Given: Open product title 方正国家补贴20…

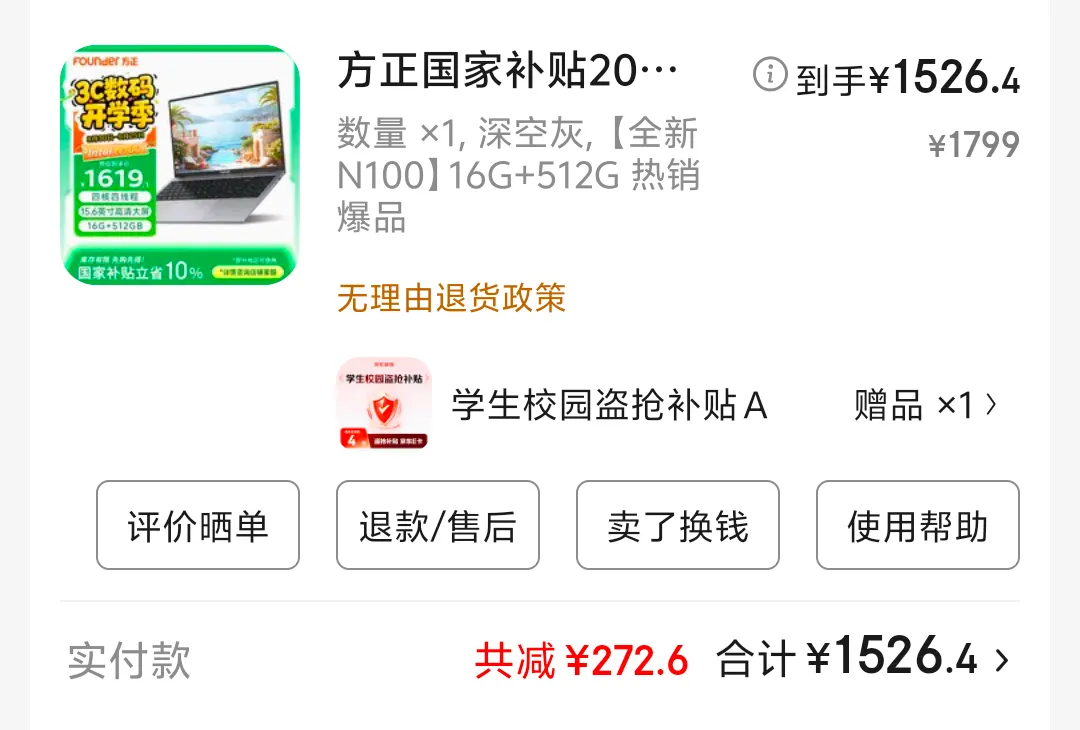Looking at the screenshot, I should click(508, 71).
